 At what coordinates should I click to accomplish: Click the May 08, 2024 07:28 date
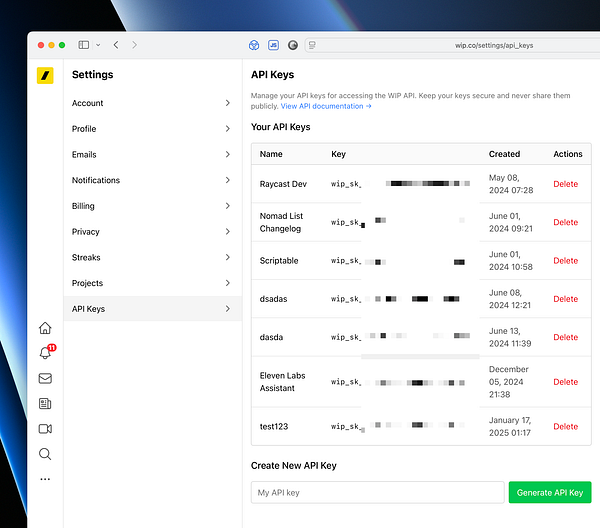click(x=511, y=184)
